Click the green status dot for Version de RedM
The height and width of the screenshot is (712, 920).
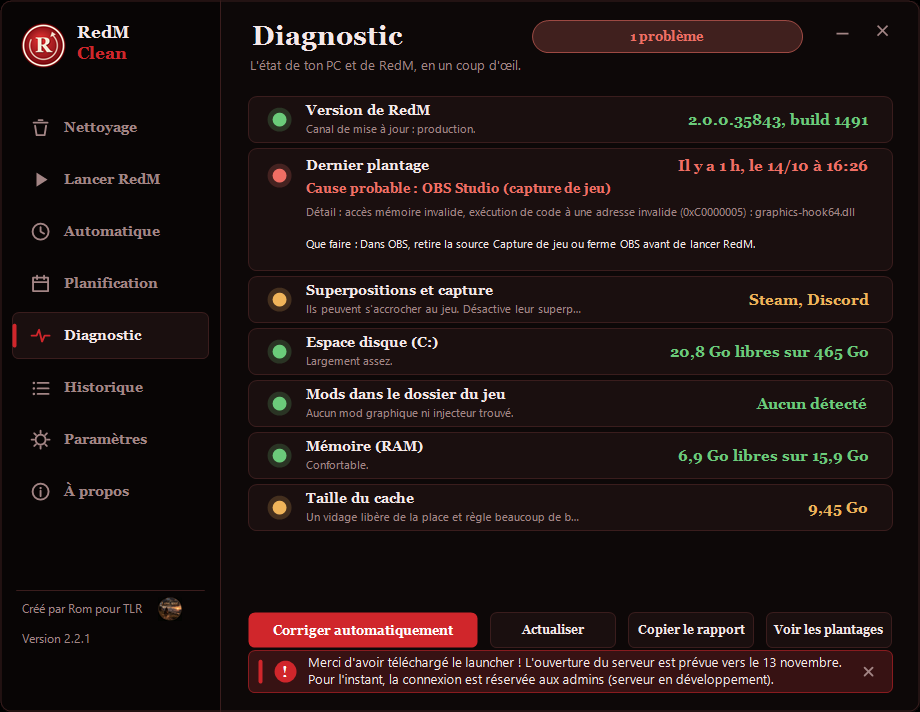(280, 120)
